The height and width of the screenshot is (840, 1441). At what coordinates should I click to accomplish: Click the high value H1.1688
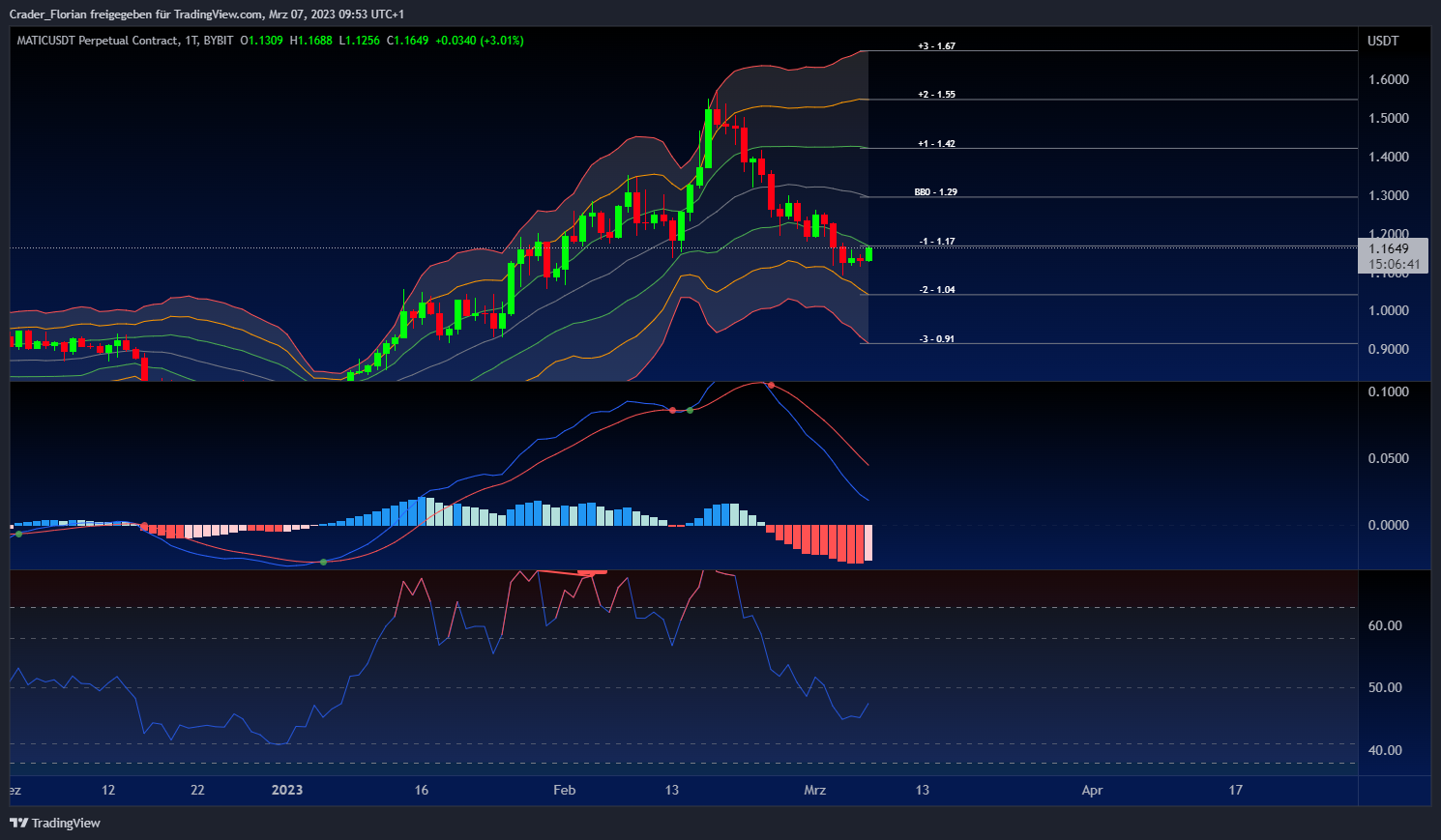click(x=311, y=41)
